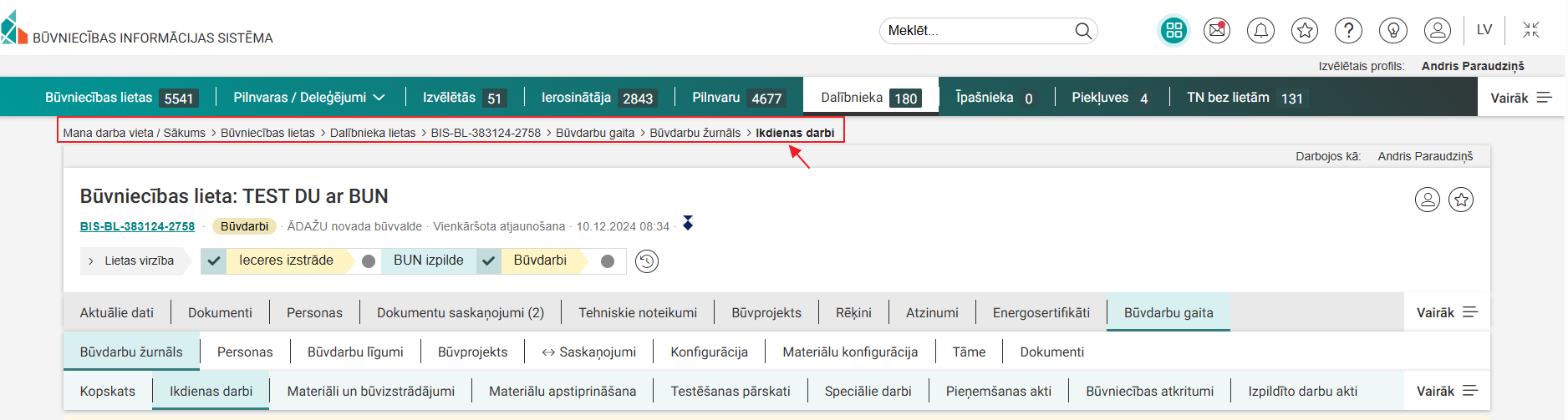Viewport: 1568px width, 420px height.
Task: Open the user profile icon in header
Action: 1438,31
